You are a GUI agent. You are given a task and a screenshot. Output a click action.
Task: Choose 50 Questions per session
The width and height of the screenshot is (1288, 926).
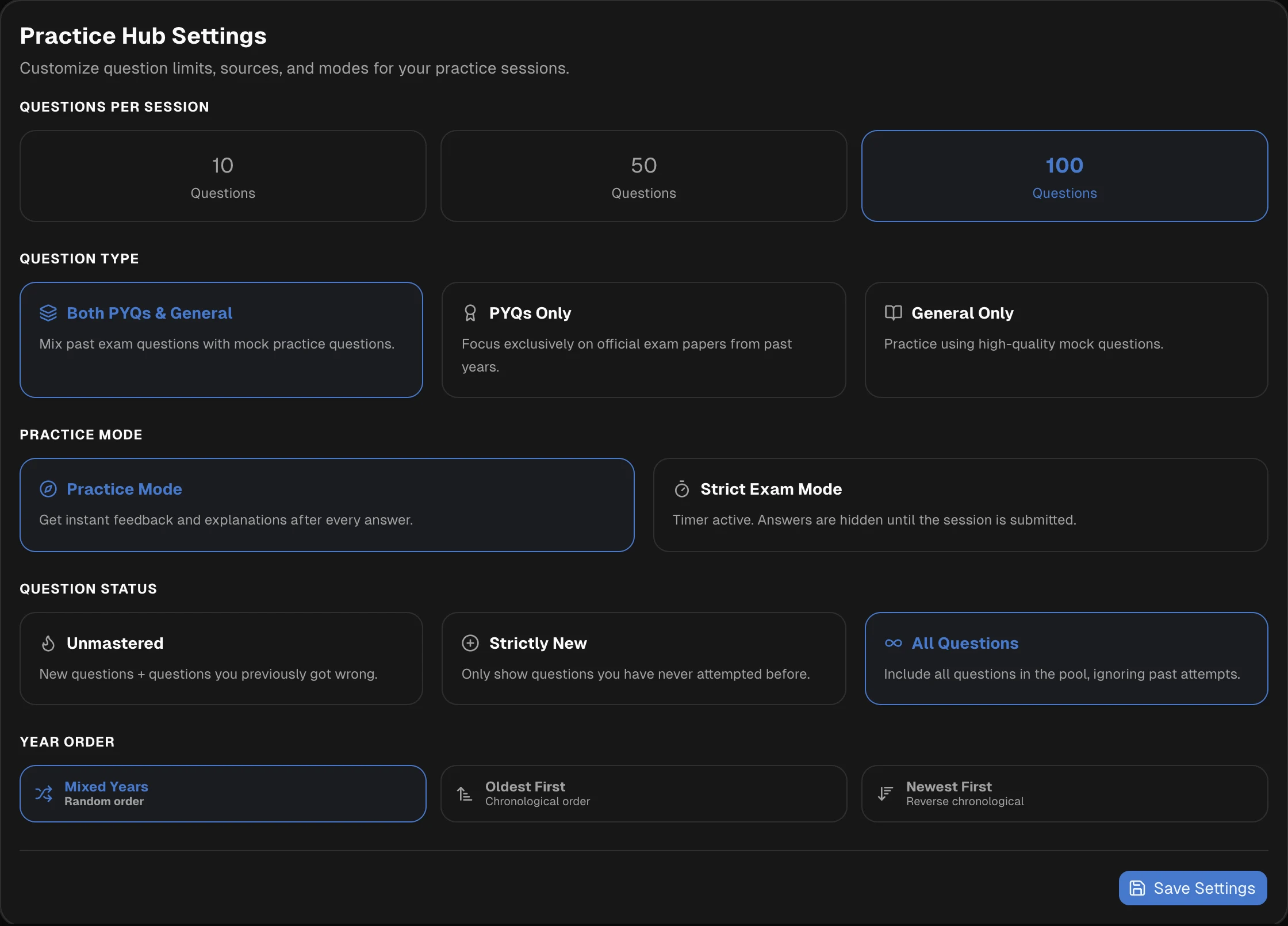point(643,176)
